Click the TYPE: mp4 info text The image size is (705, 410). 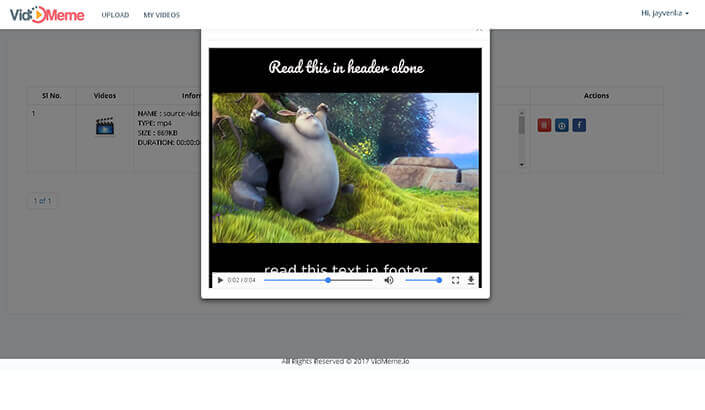[x=155, y=123]
